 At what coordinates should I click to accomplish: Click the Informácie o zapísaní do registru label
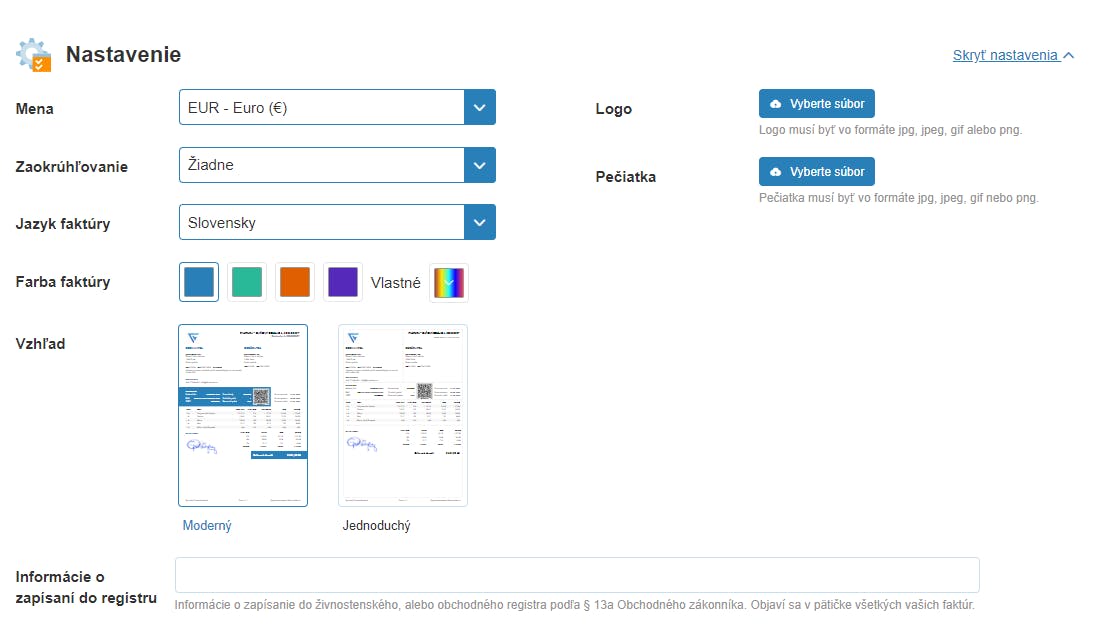86,587
